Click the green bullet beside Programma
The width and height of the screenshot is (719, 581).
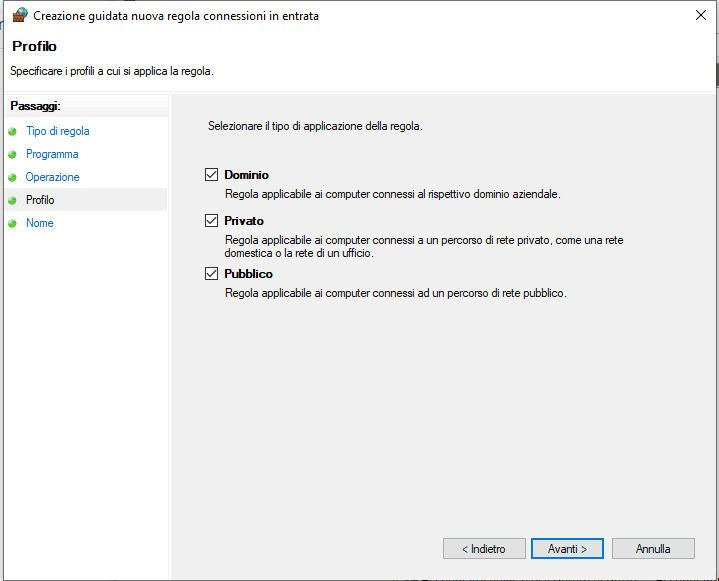12,154
